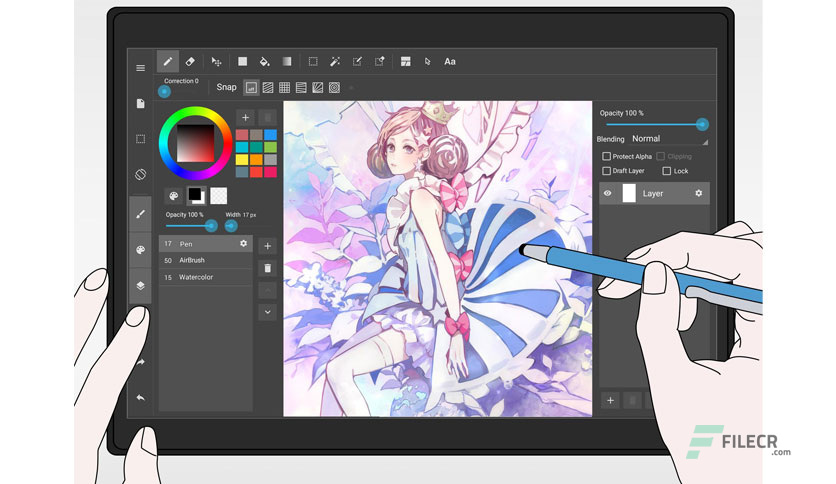Enable concentric circle snap guide
This screenshot has width=836, height=484.
334,87
